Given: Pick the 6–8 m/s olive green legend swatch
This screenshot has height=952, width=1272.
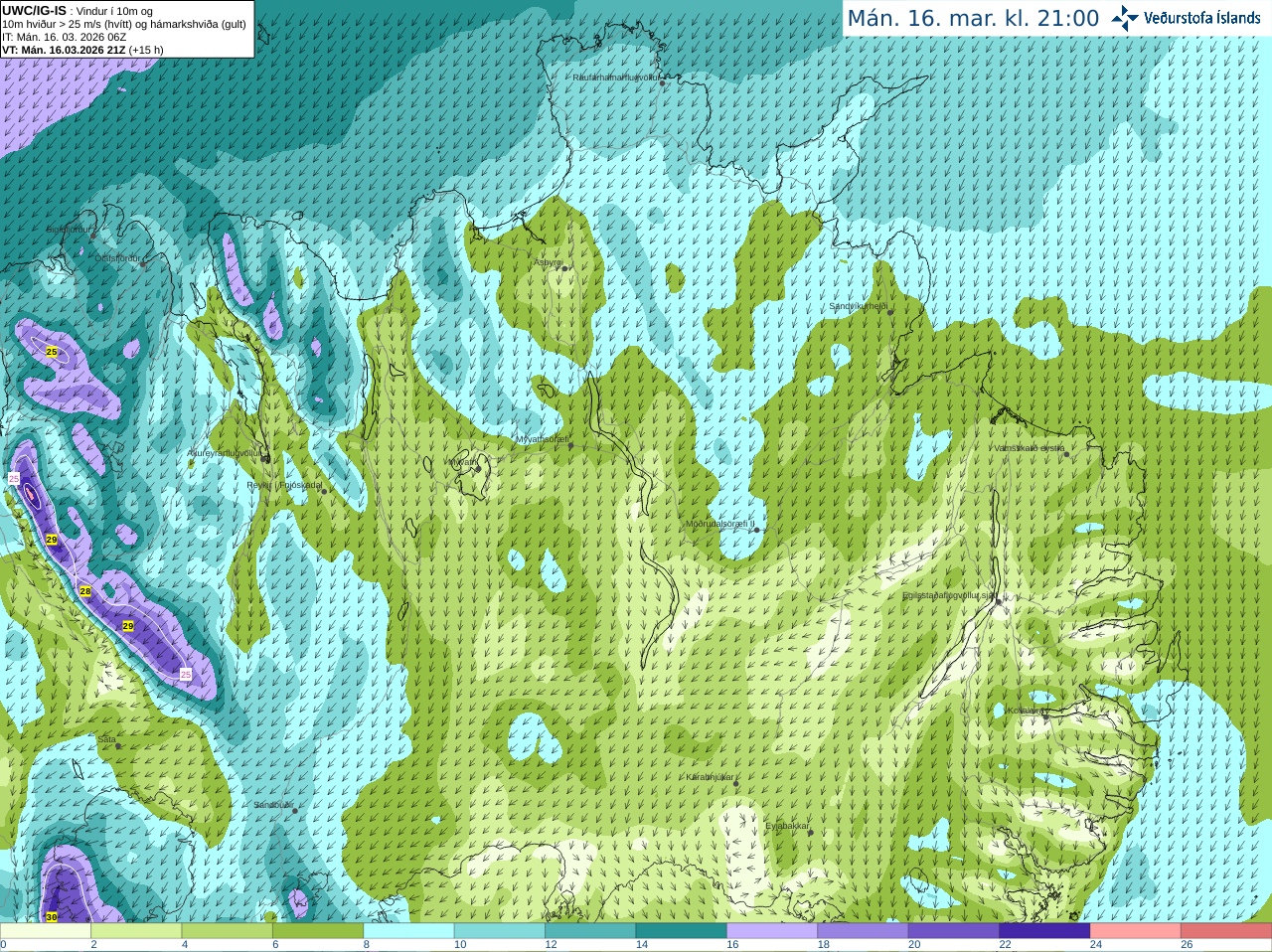Looking at the screenshot, I should [318, 931].
